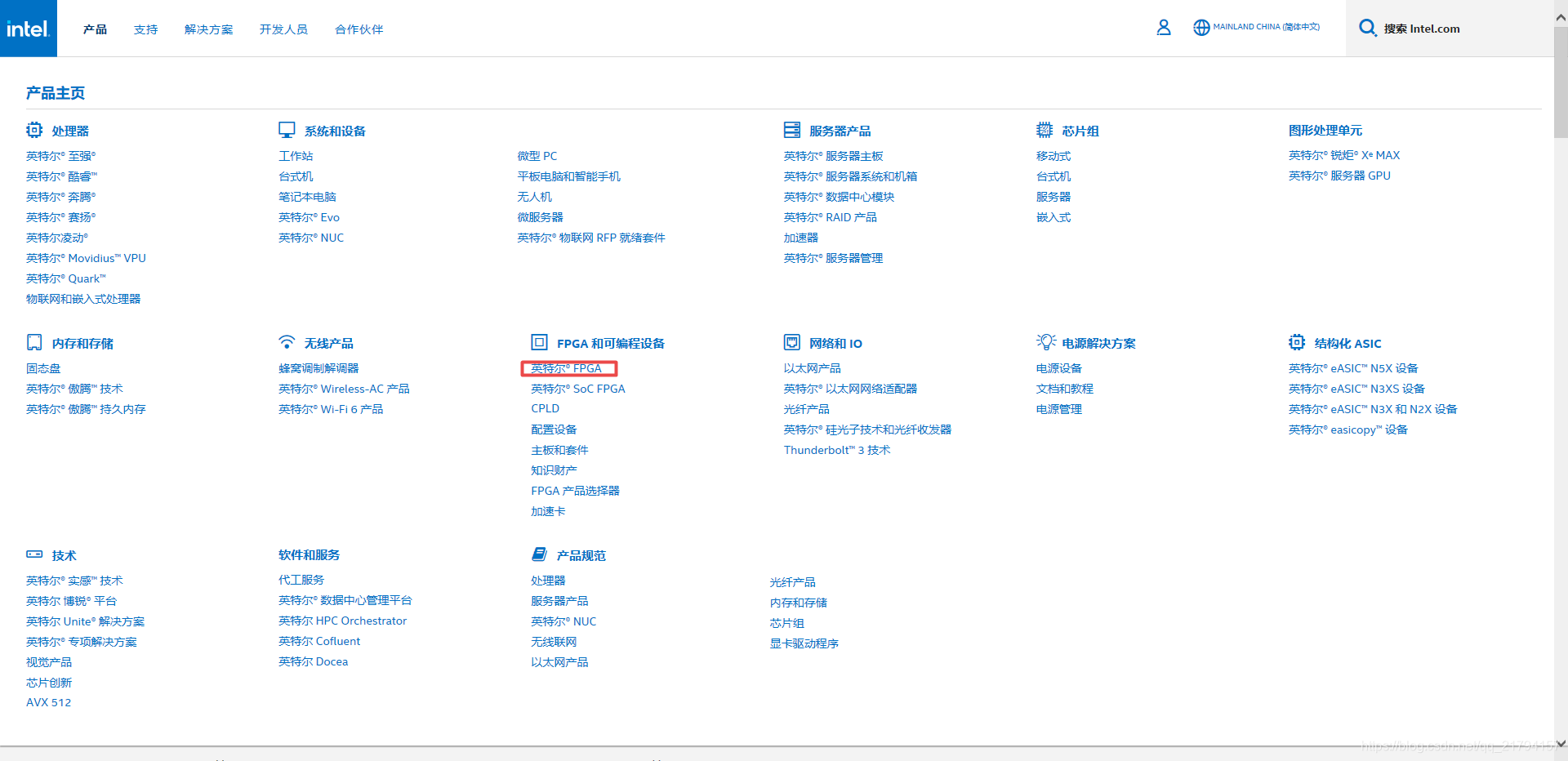Click the vertical scrollbar thumb
This screenshot has height=761, width=1568.
1561,82
